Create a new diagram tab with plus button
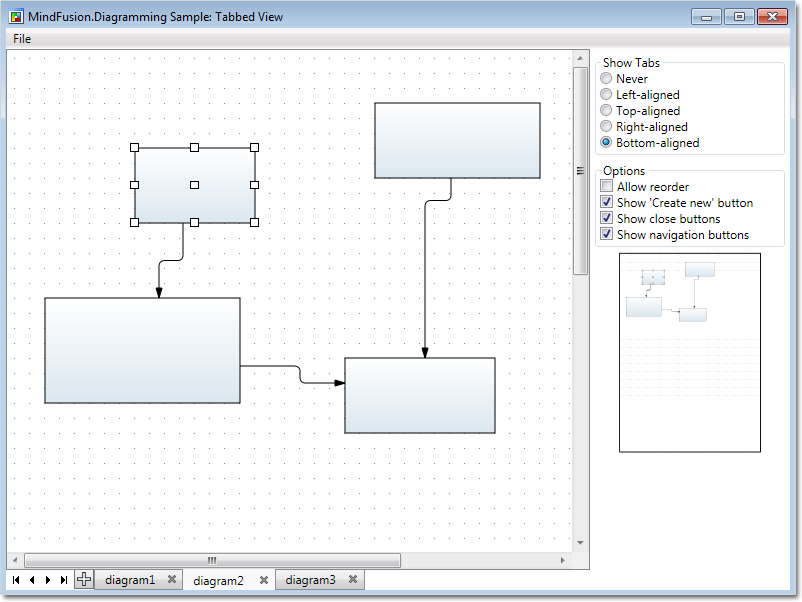The width and height of the screenshot is (802, 602). pos(84,580)
